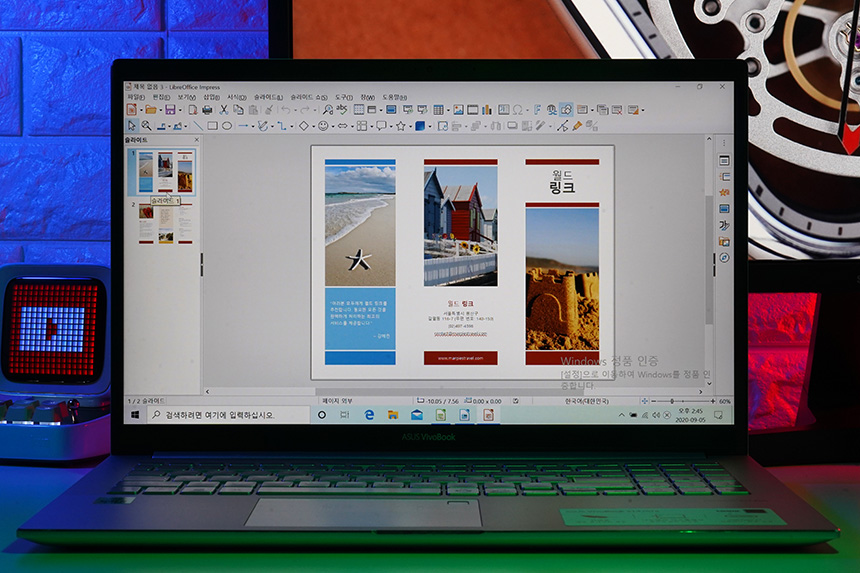Click the Undo arrow icon
Screen dimensions: 860x573
(x=285, y=110)
